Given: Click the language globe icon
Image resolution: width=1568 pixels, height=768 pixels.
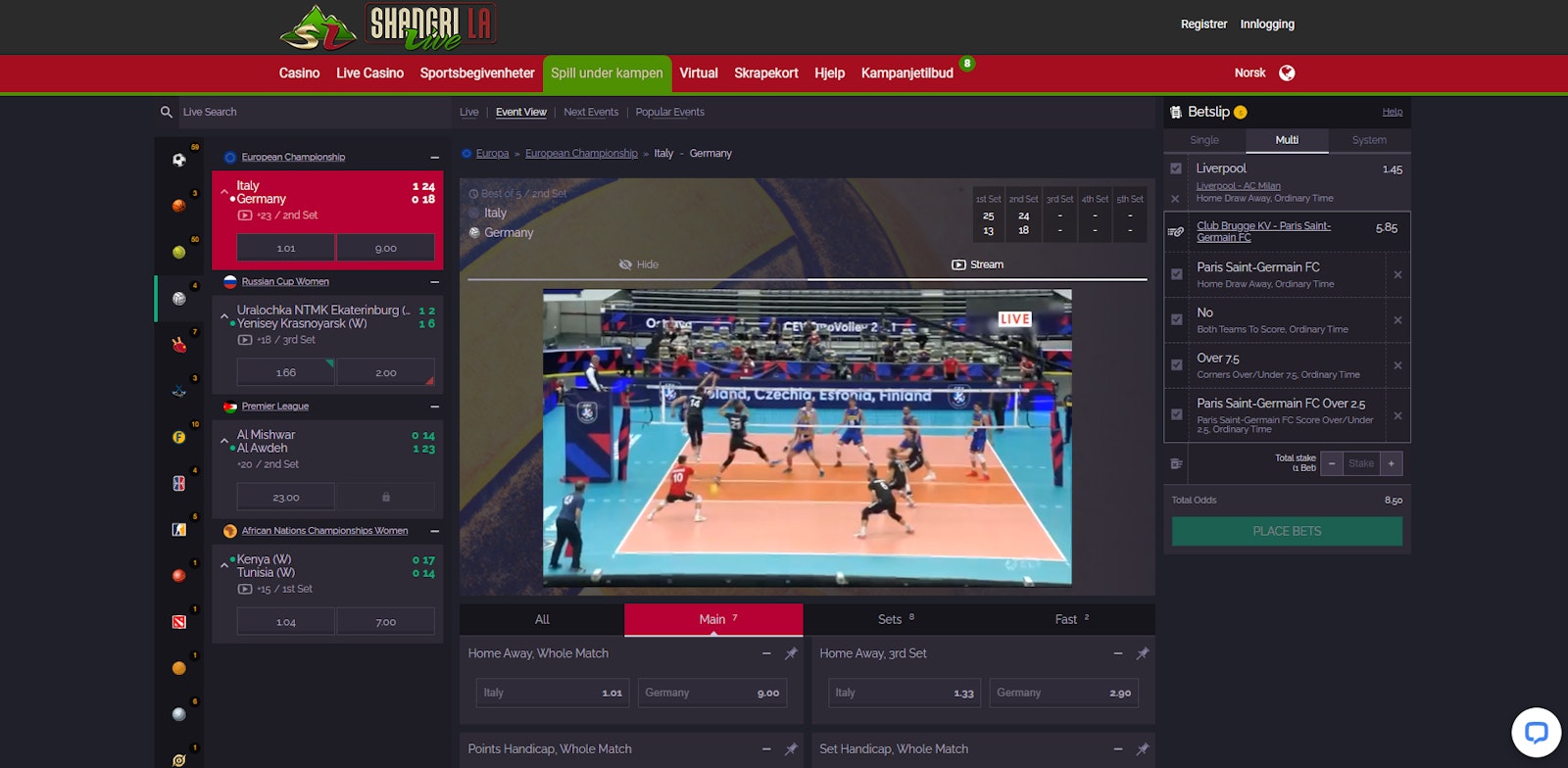Looking at the screenshot, I should pos(1287,72).
